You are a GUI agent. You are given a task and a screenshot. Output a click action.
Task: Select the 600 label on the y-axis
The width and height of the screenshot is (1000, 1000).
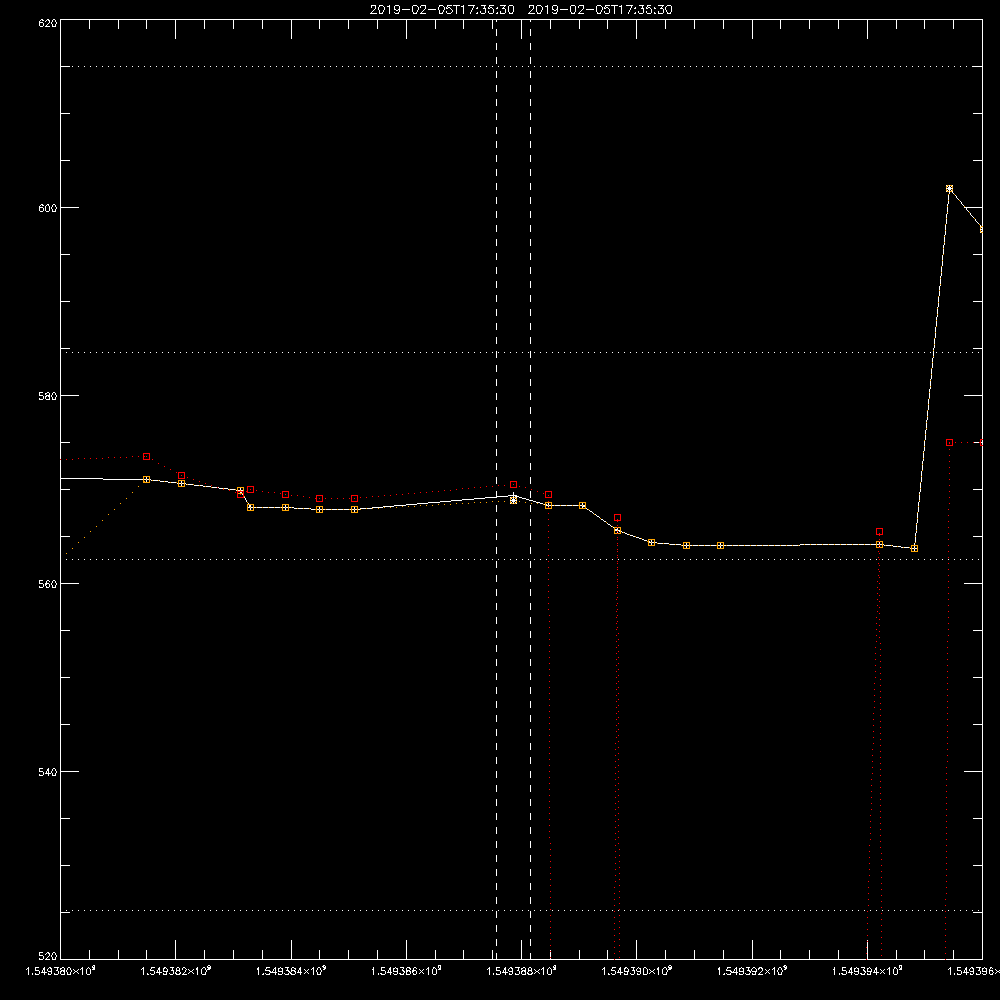(x=48, y=208)
